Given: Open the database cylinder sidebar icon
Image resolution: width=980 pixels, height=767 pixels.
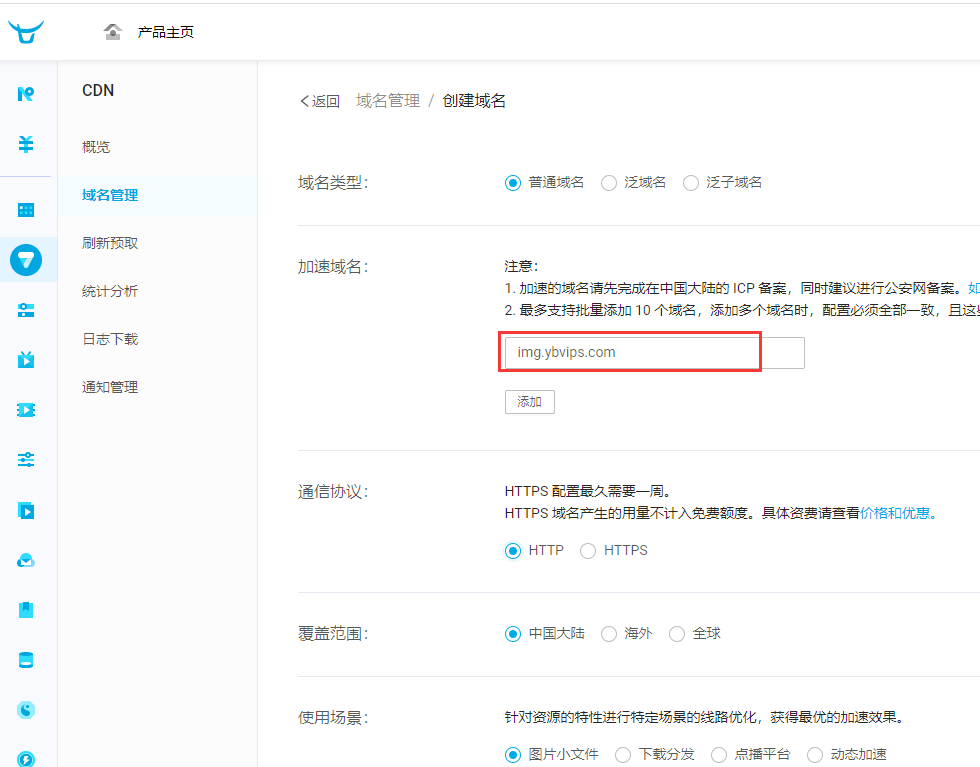Looking at the screenshot, I should coord(26,660).
